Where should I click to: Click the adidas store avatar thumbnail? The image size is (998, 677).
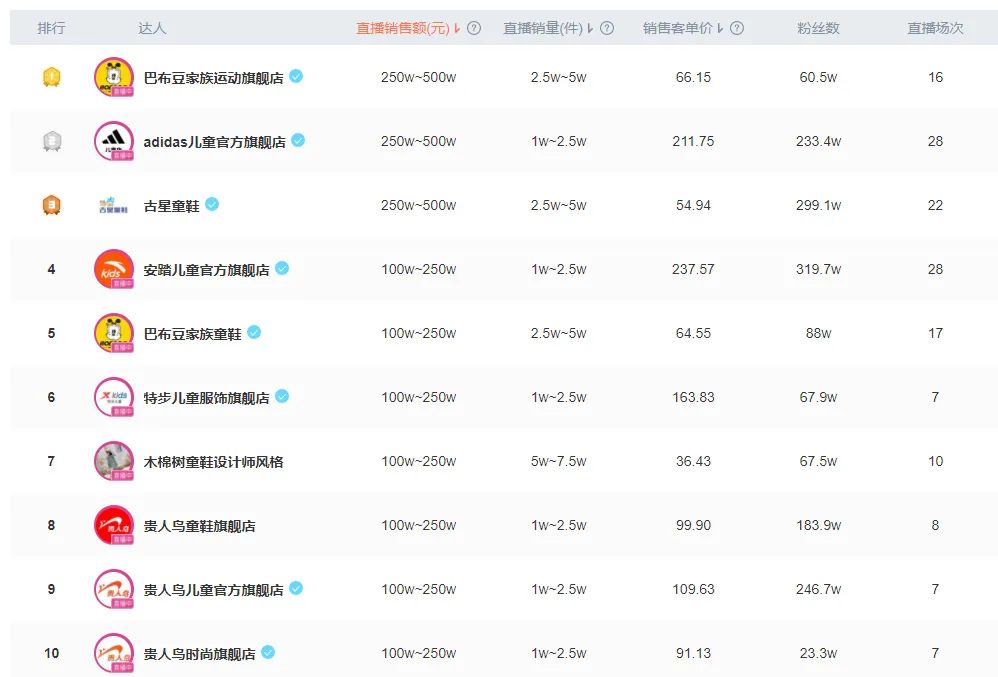(x=113, y=140)
